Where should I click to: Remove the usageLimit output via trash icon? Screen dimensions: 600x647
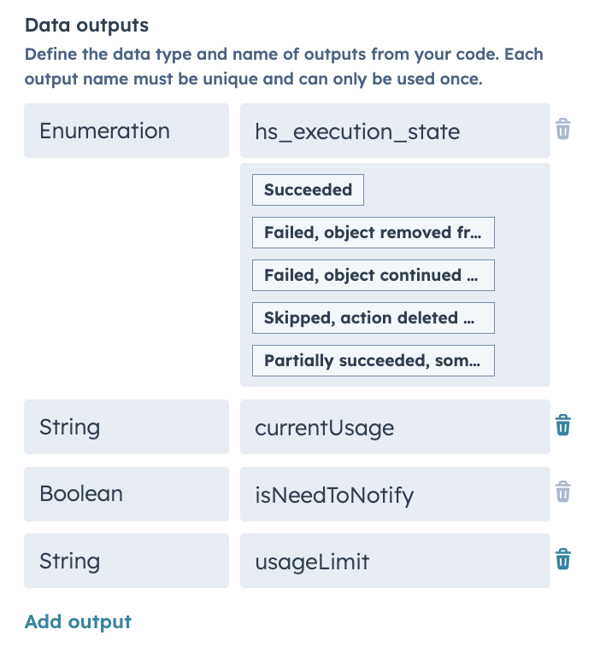click(563, 559)
